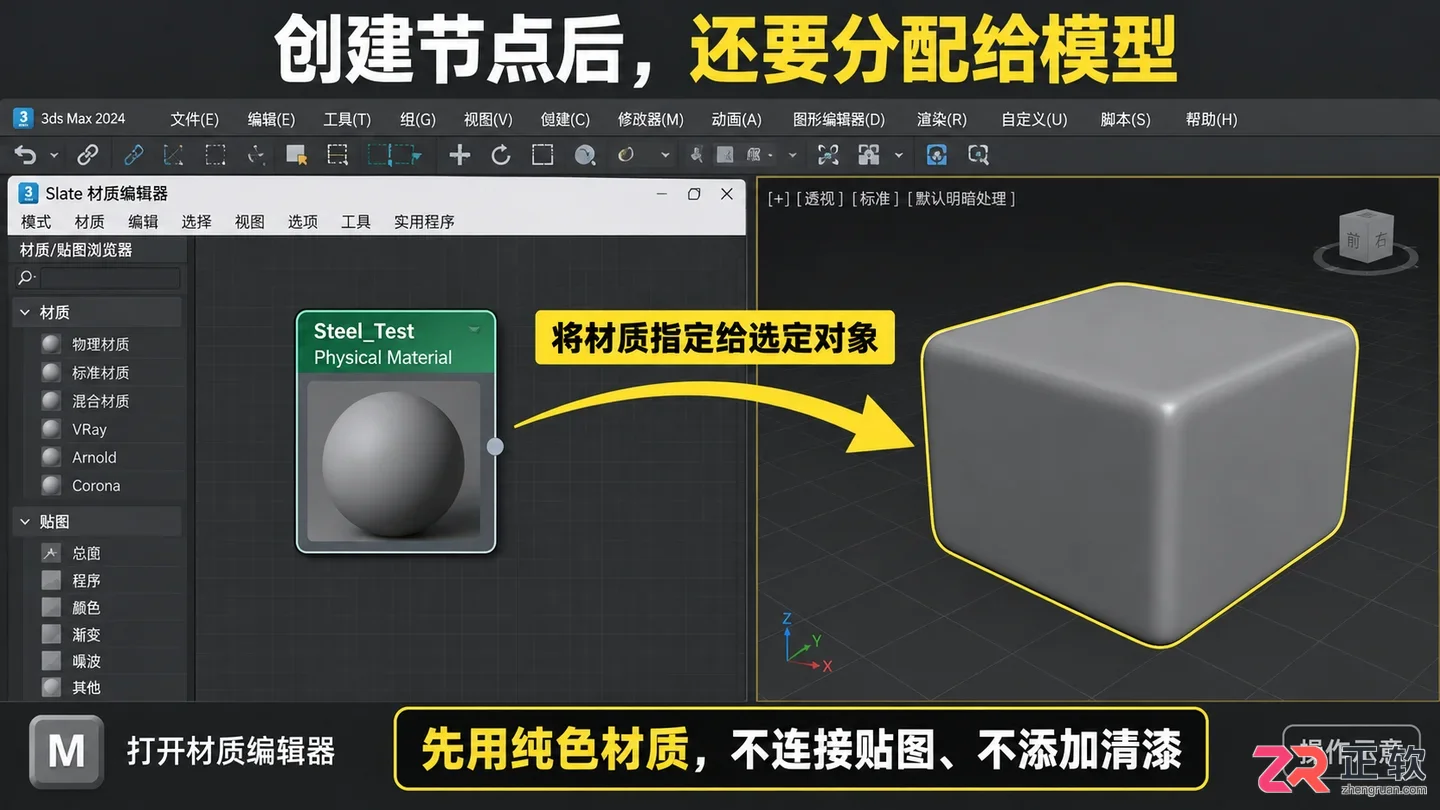1440x810 pixels.
Task: Open dropdown arrow after the align icons
Action: [x=792, y=156]
